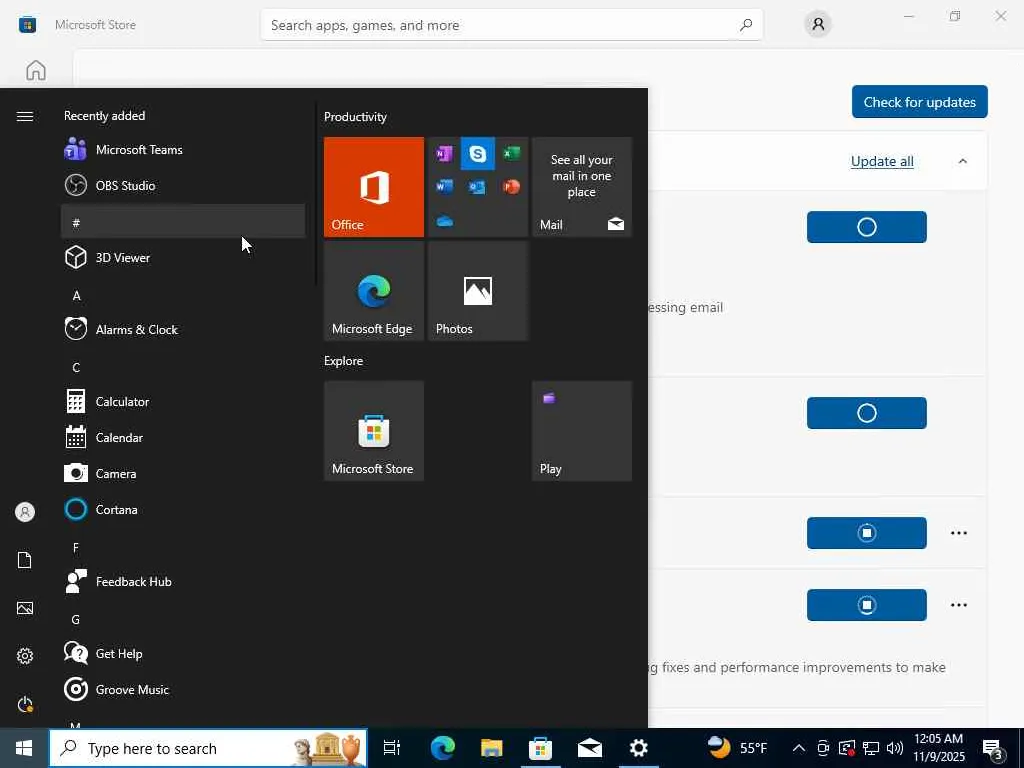This screenshot has width=1024, height=768.
Task: Jump to the F letter header
Action: (x=183, y=547)
